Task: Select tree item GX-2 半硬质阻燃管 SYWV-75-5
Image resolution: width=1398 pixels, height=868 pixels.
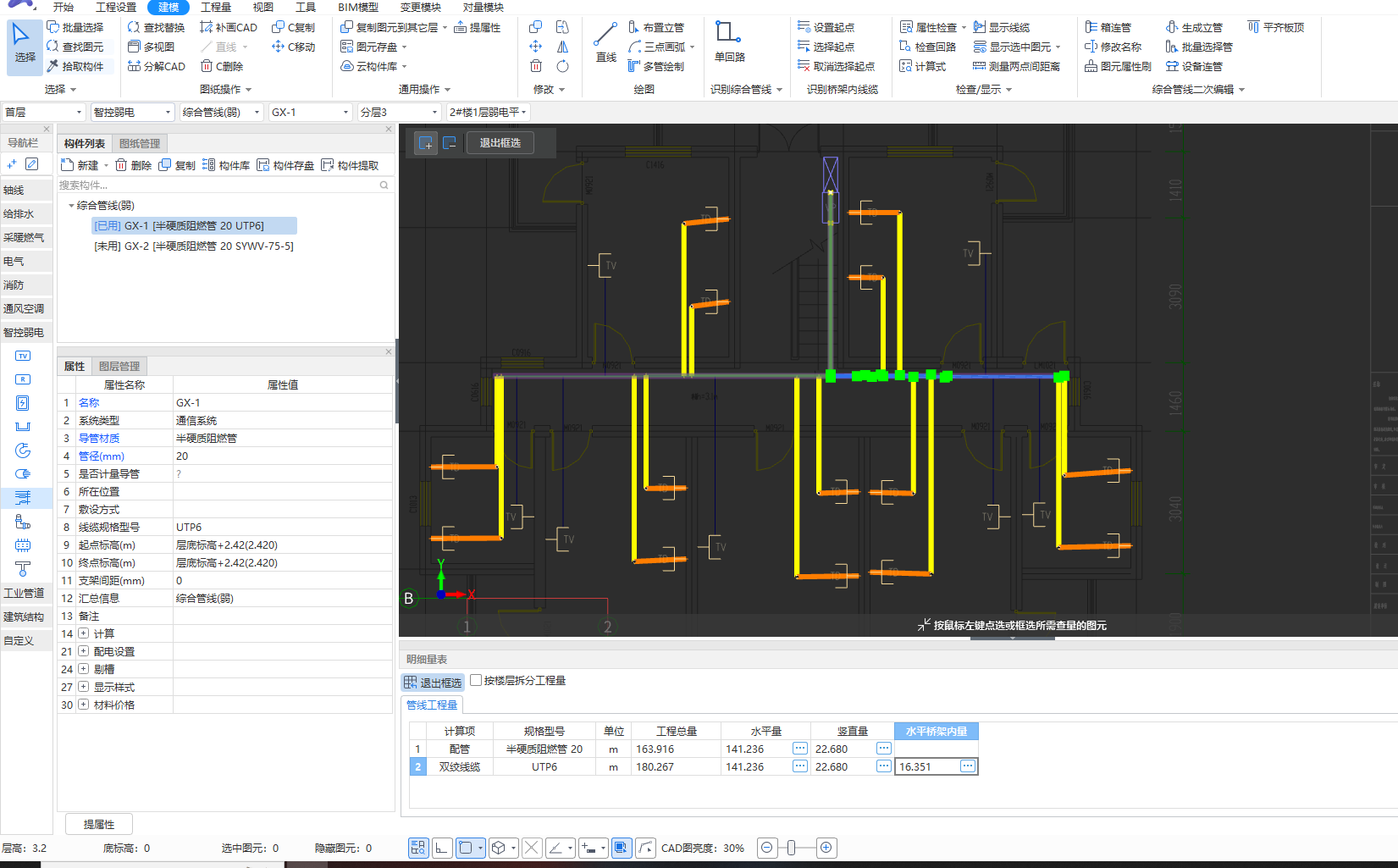Action: 194,246
